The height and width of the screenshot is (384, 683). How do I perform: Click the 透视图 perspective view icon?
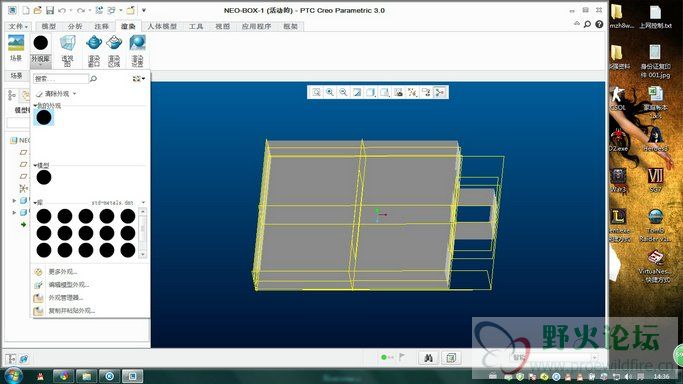[x=68, y=51]
